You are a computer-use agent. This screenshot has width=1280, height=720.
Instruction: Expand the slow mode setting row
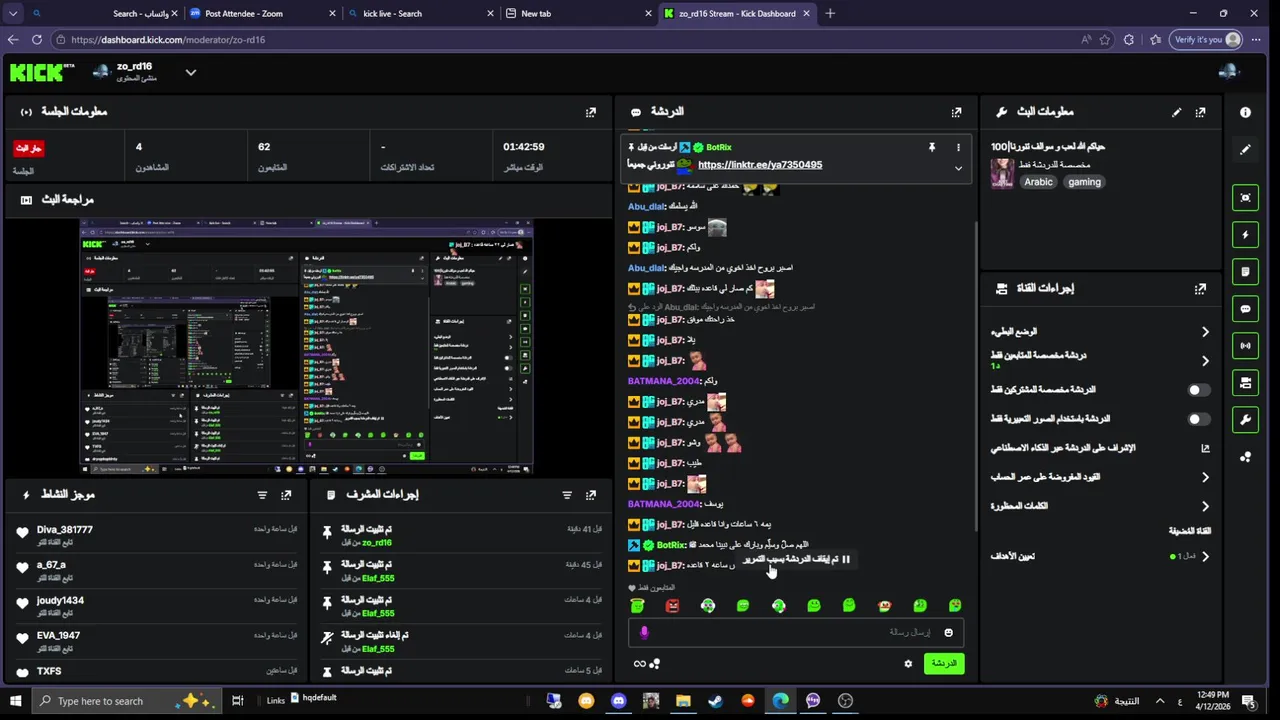pyautogui.click(x=1100, y=331)
